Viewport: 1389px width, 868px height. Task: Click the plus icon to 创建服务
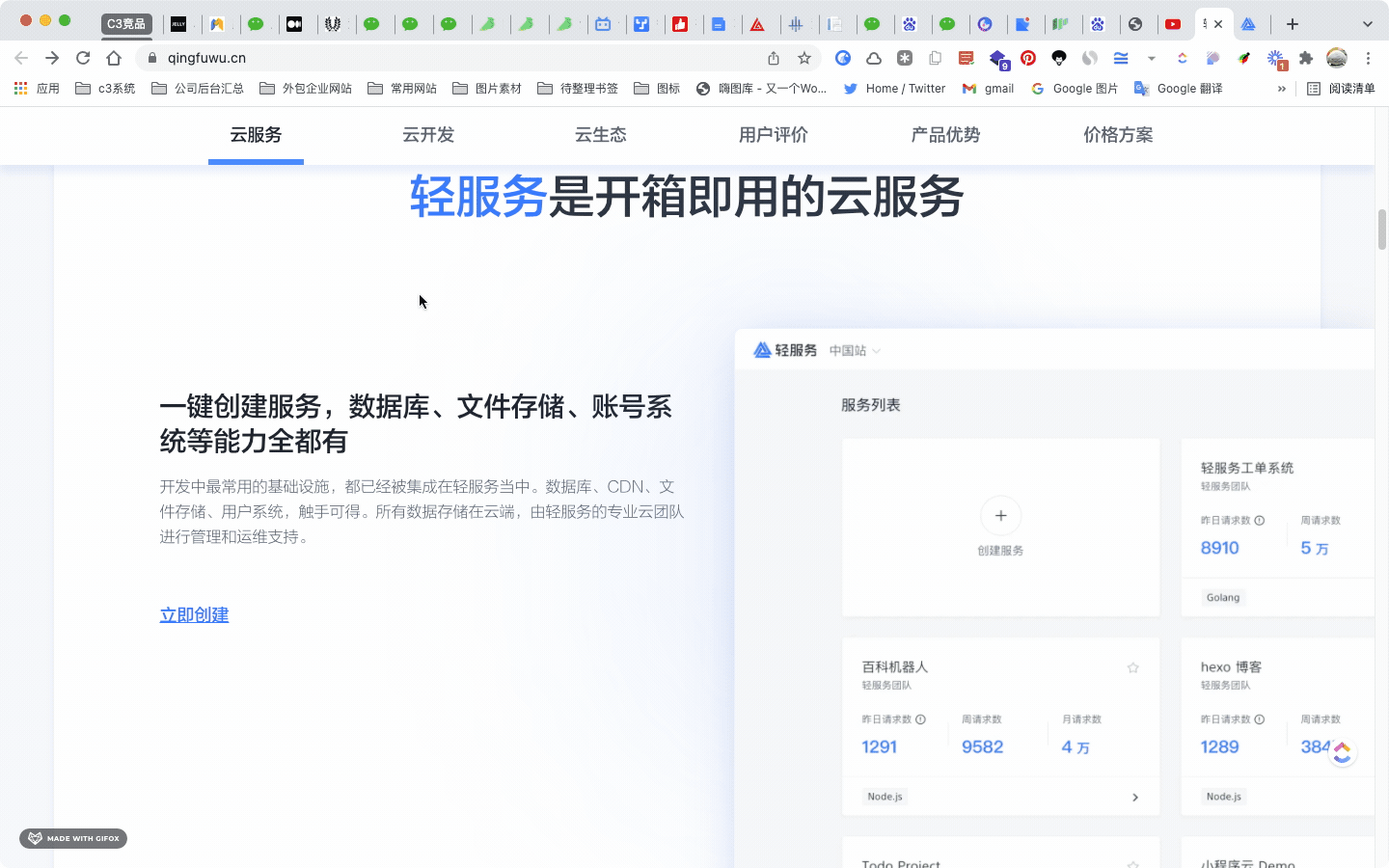click(x=1000, y=515)
